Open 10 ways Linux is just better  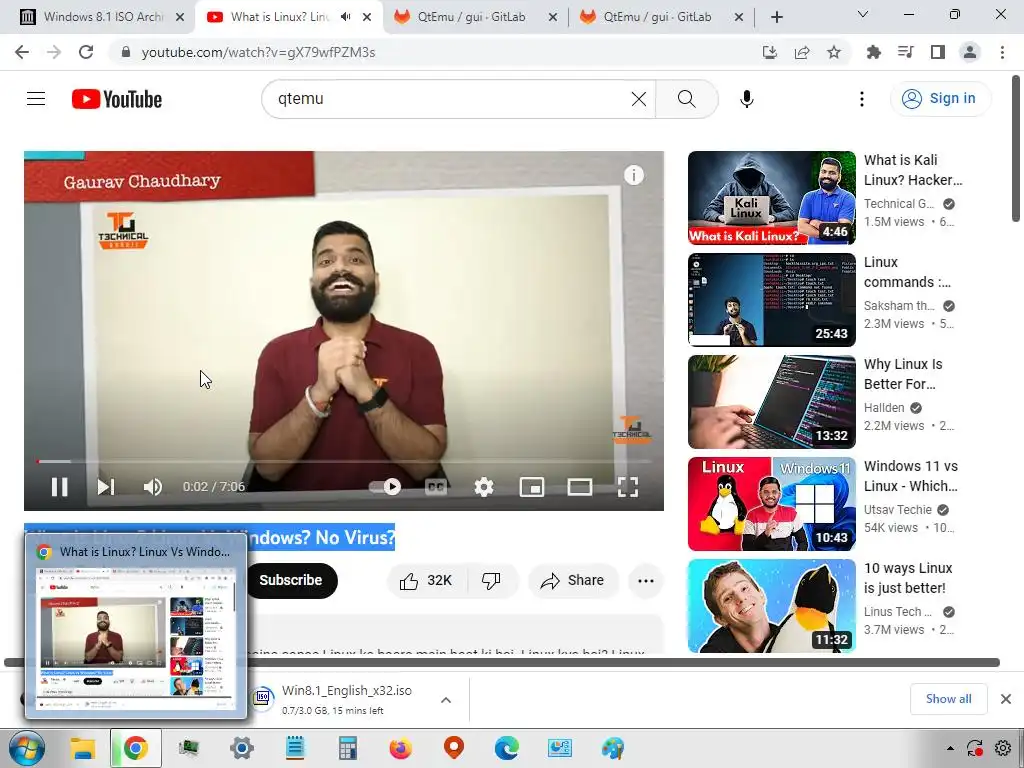click(908, 577)
